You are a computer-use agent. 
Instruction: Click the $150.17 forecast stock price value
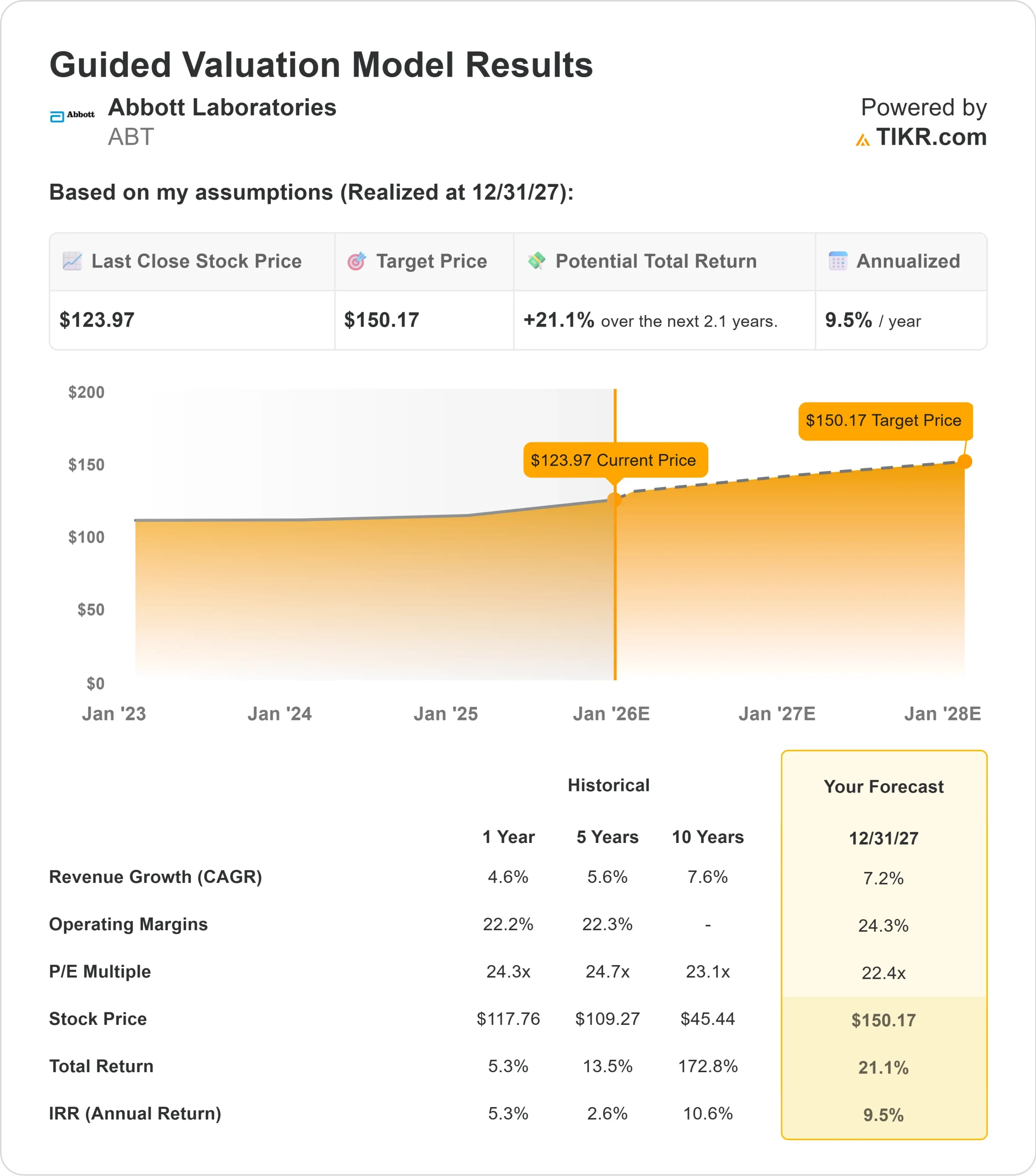point(883,1021)
